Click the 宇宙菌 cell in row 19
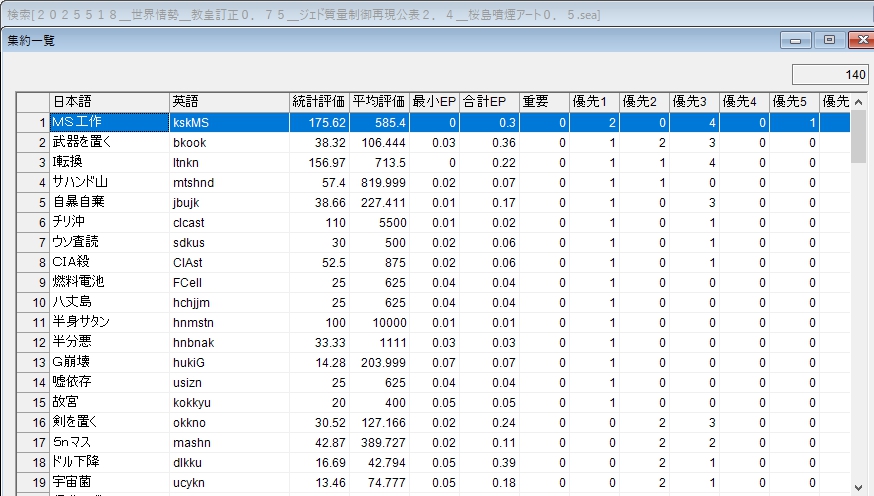The width and height of the screenshot is (874, 496). click(x=108, y=482)
